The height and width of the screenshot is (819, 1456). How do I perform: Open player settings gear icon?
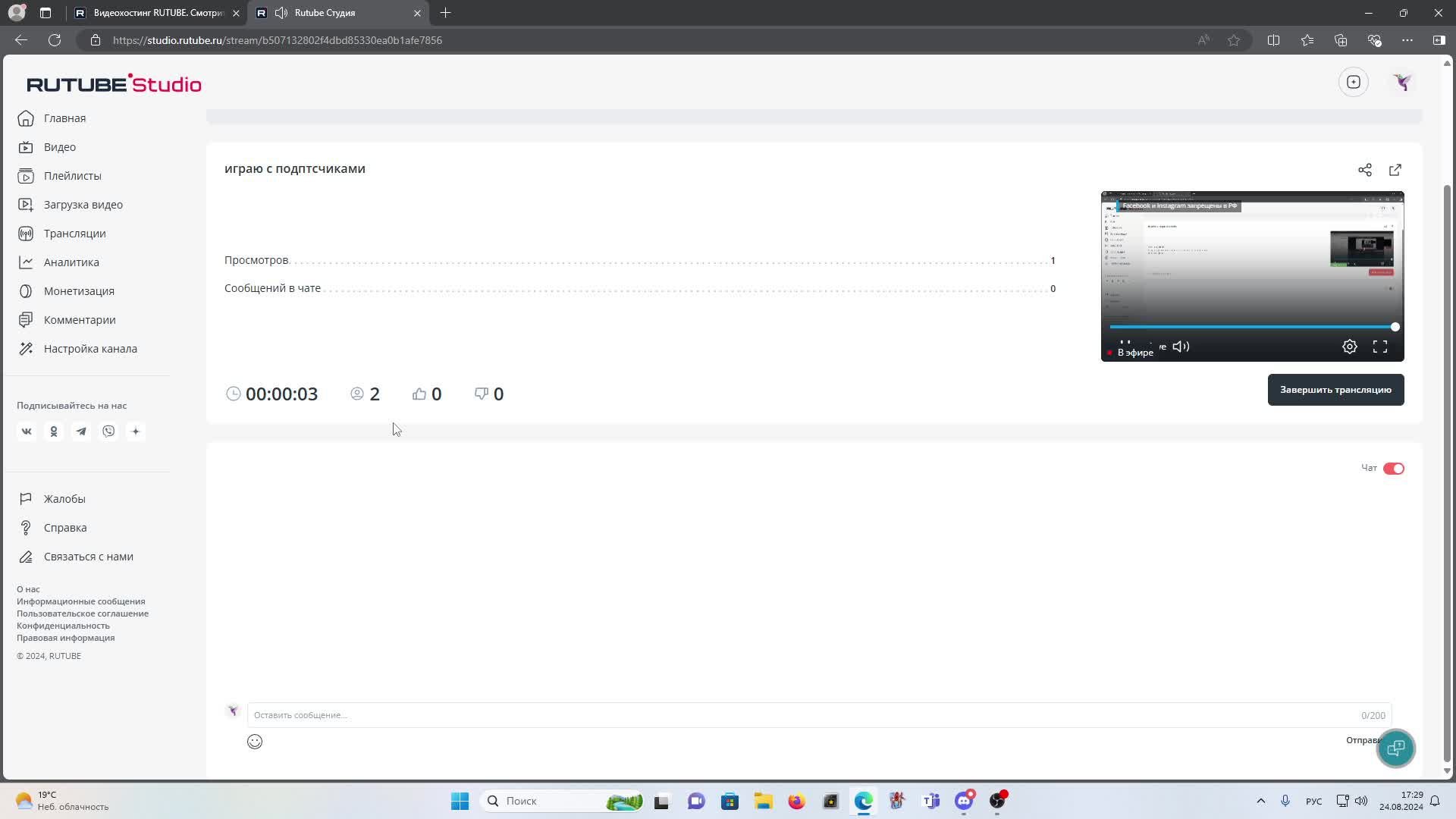point(1349,347)
